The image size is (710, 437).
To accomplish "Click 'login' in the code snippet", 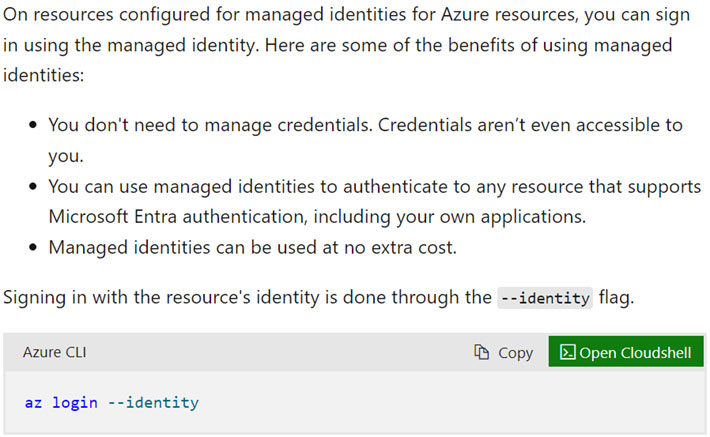I will click(x=74, y=403).
